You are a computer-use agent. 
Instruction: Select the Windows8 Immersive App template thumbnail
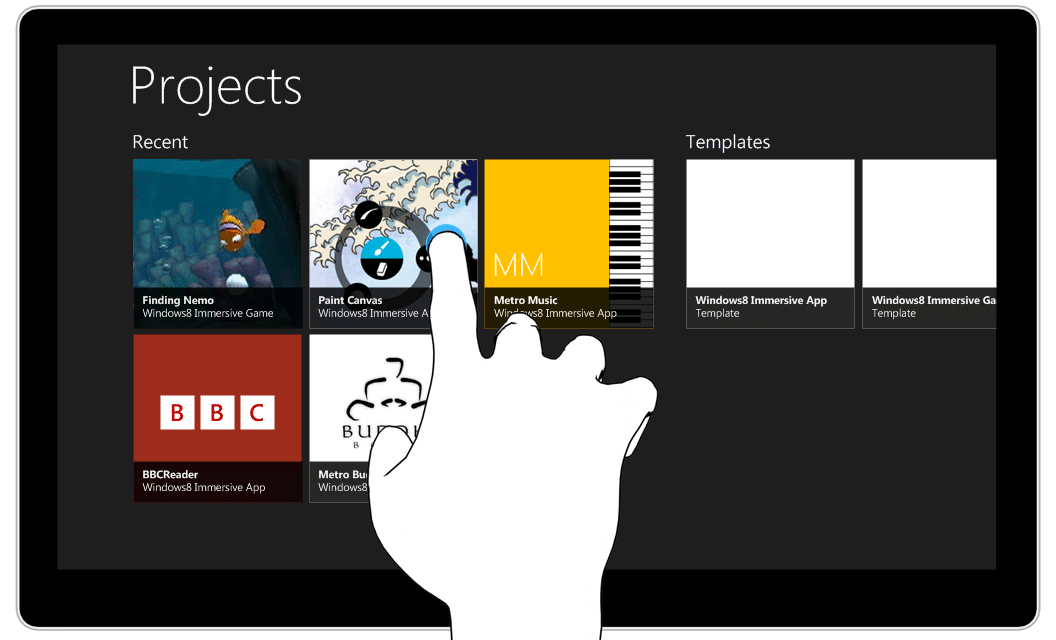pos(770,223)
